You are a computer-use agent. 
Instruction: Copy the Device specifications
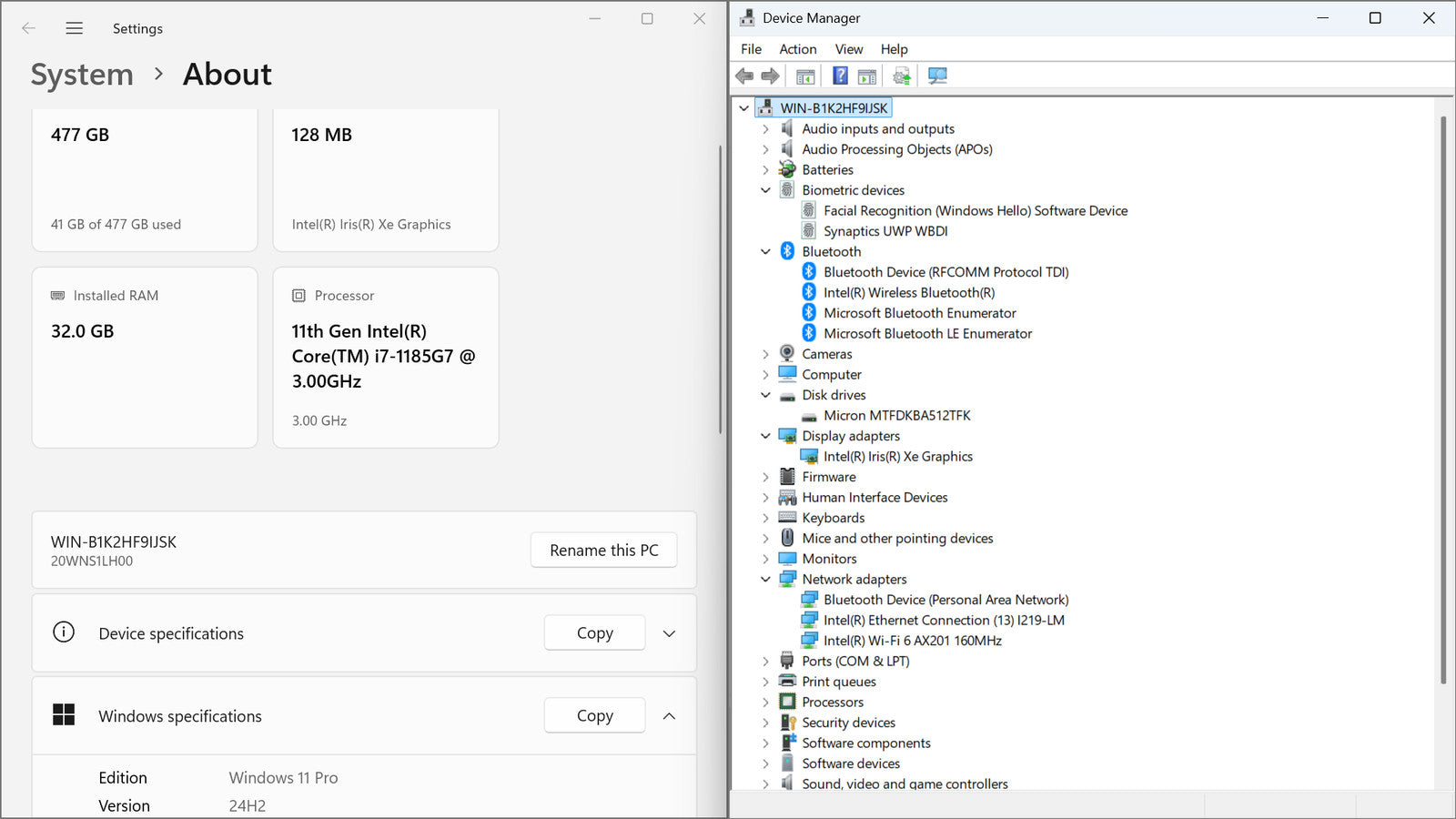coord(595,633)
